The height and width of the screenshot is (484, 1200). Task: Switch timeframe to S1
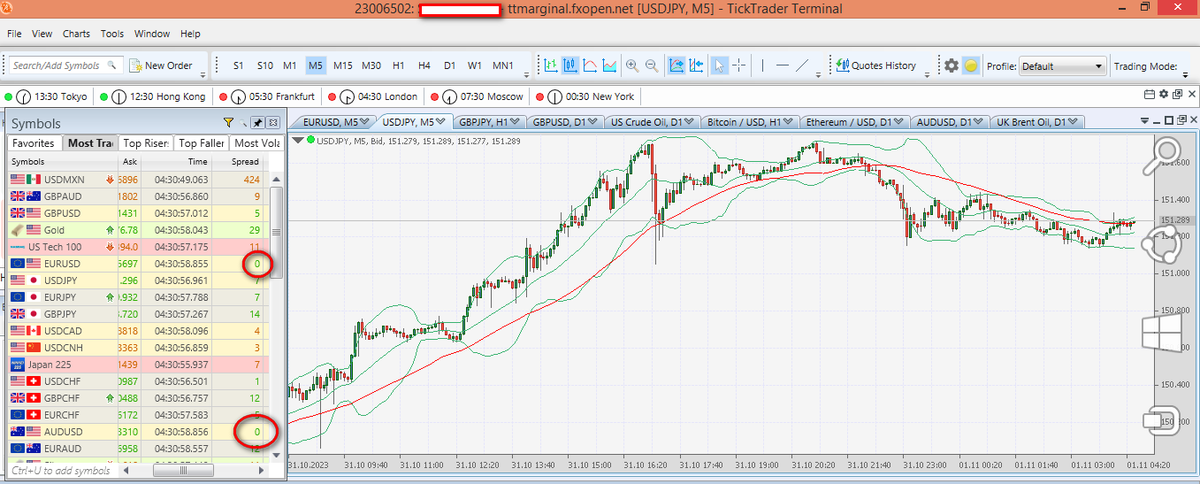[238, 66]
